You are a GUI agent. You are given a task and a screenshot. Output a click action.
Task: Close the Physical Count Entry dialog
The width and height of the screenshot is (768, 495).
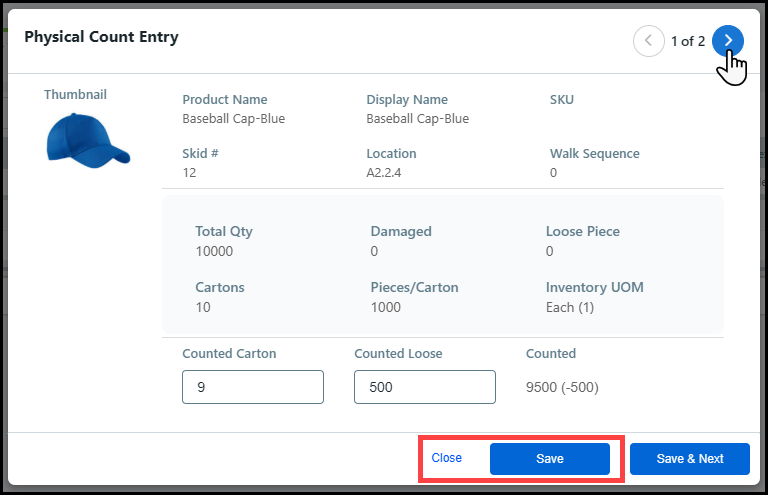point(446,458)
